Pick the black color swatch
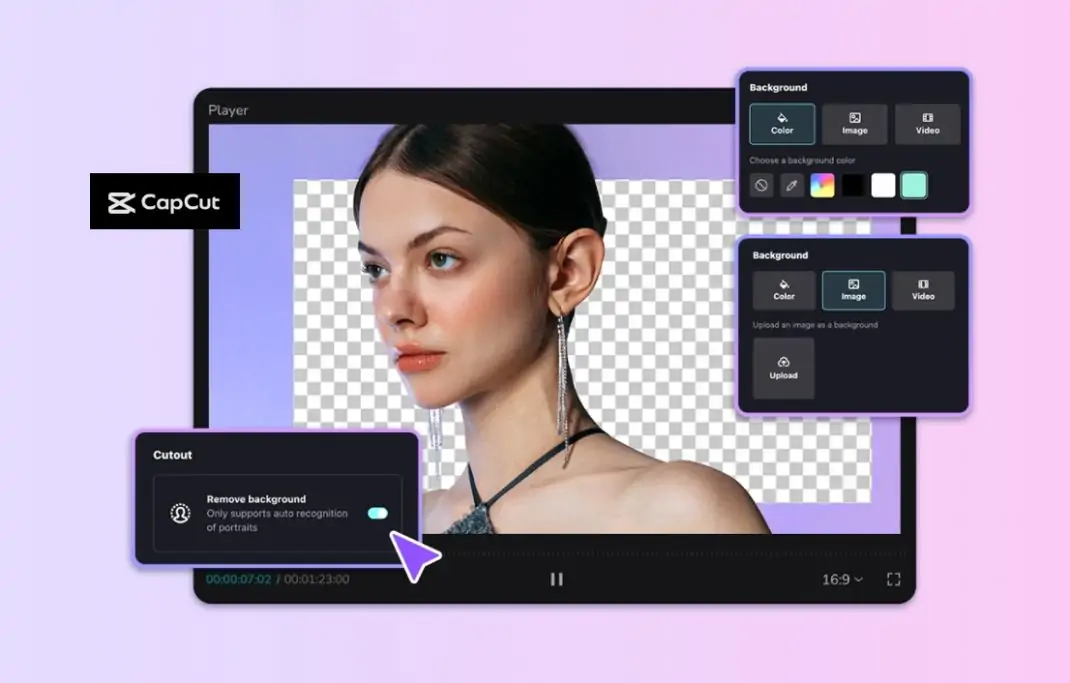The image size is (1070, 683). coord(852,185)
